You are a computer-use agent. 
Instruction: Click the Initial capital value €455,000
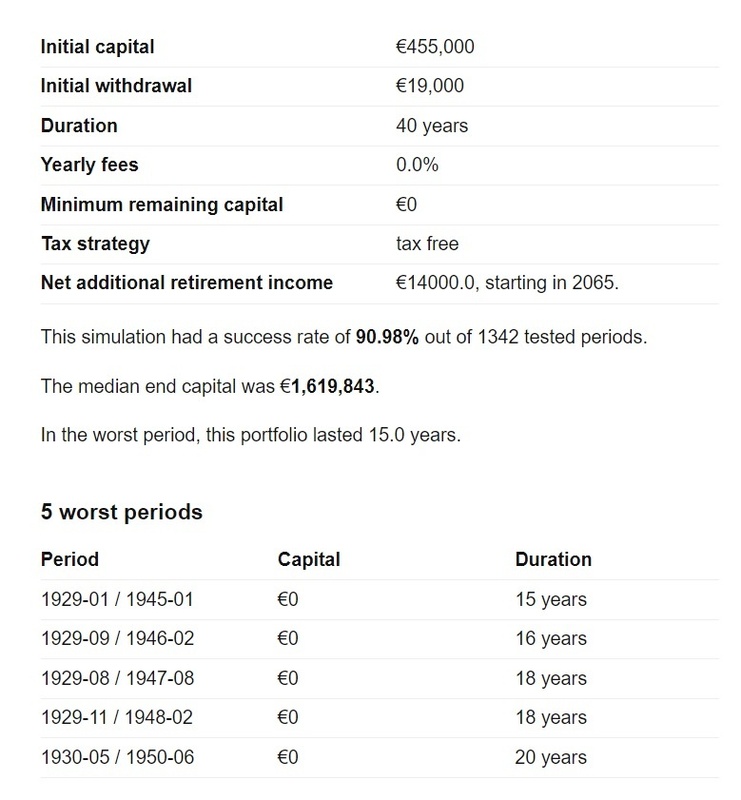coord(435,47)
